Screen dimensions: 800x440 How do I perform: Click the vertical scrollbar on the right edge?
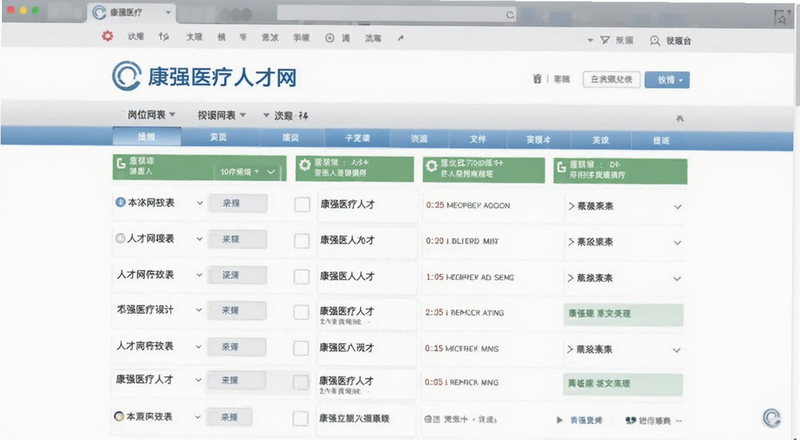pyautogui.click(x=796, y=56)
